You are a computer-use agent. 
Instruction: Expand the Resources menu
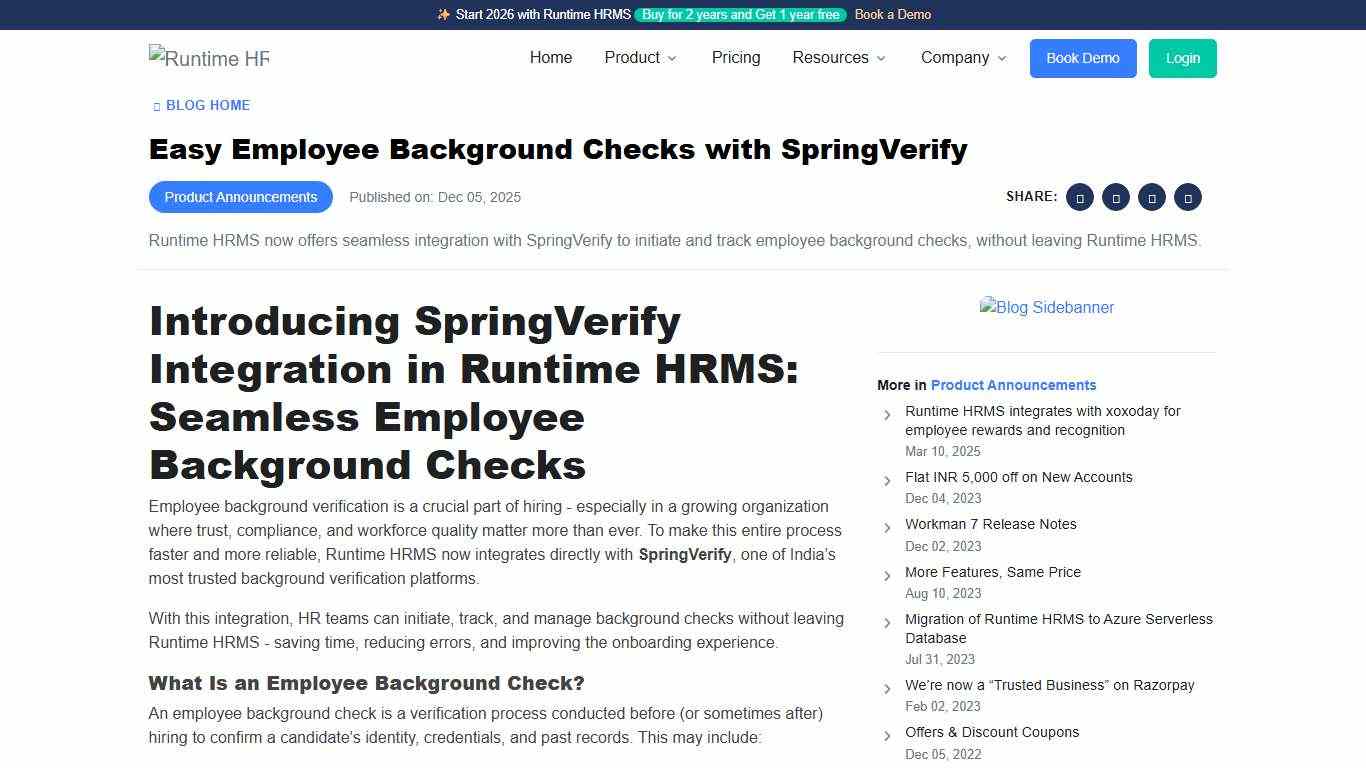(x=839, y=58)
